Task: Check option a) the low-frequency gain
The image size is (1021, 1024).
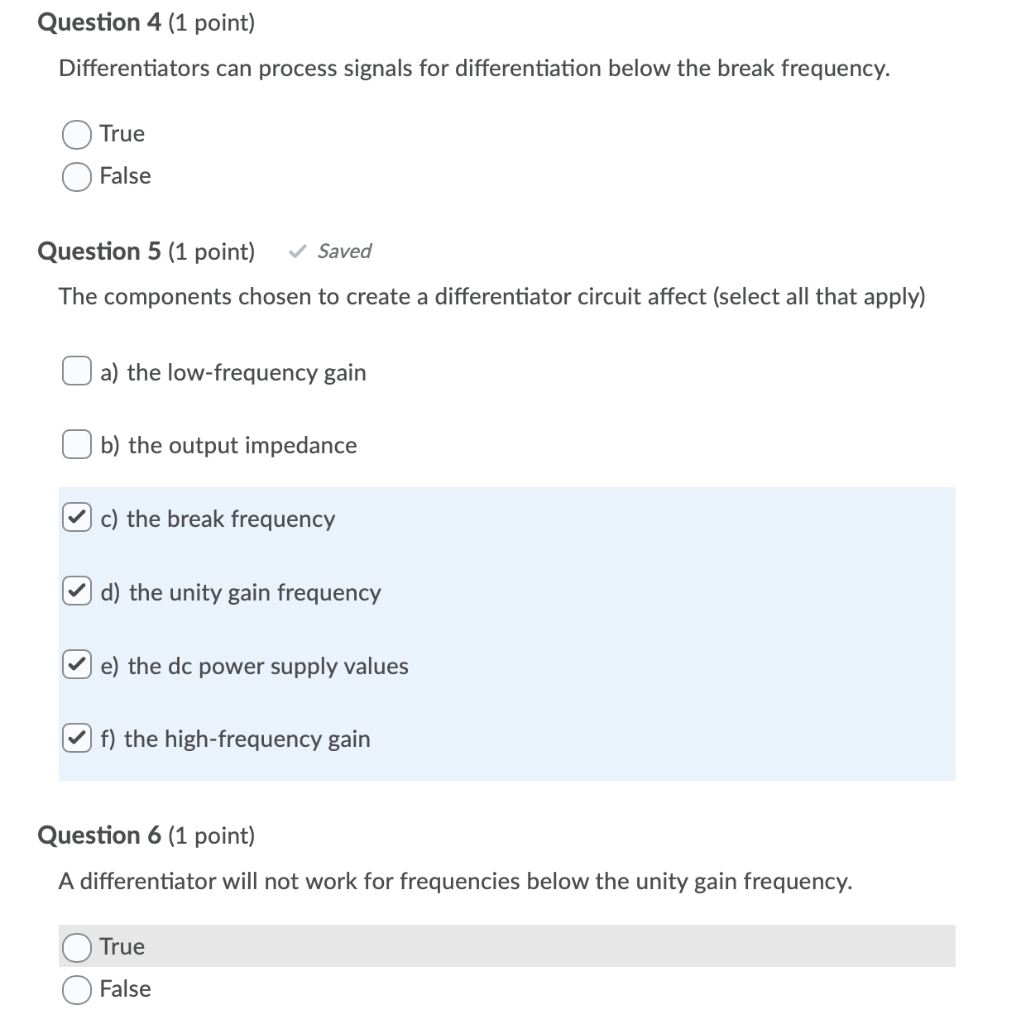Action: [x=75, y=370]
